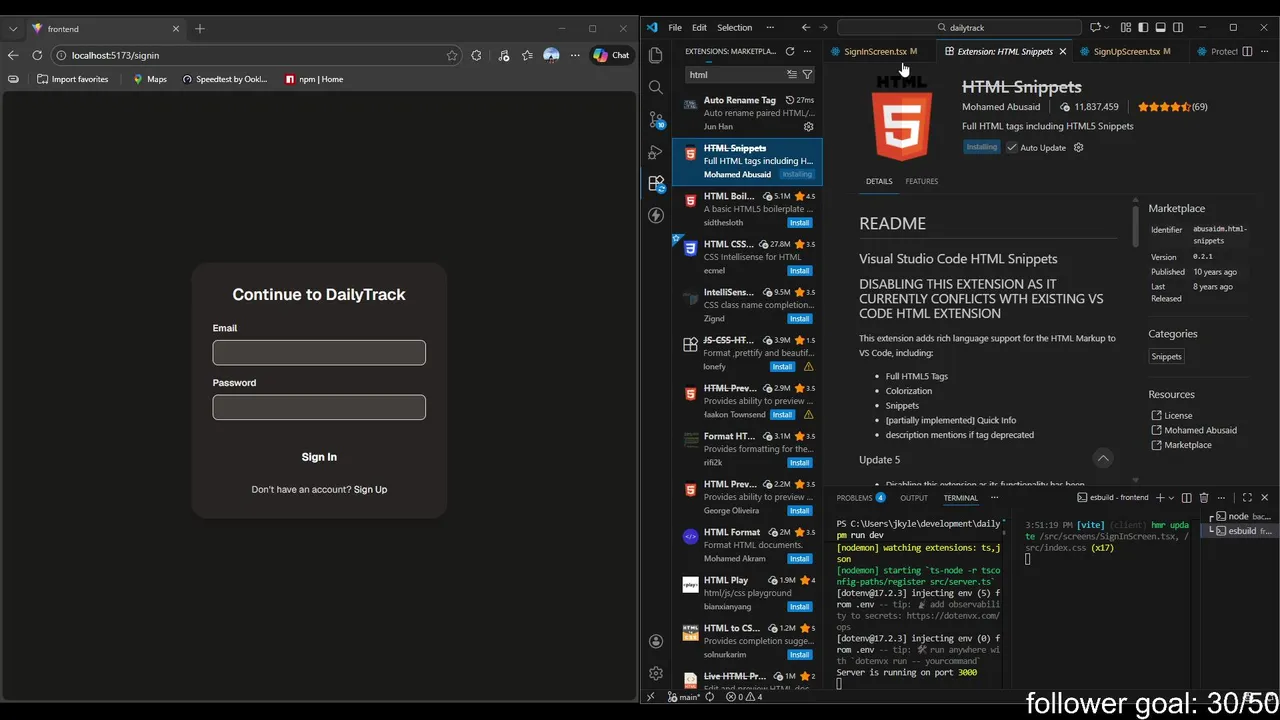Open more menu items in VS Code menu bar
The width and height of the screenshot is (1280, 720).
pos(769,27)
